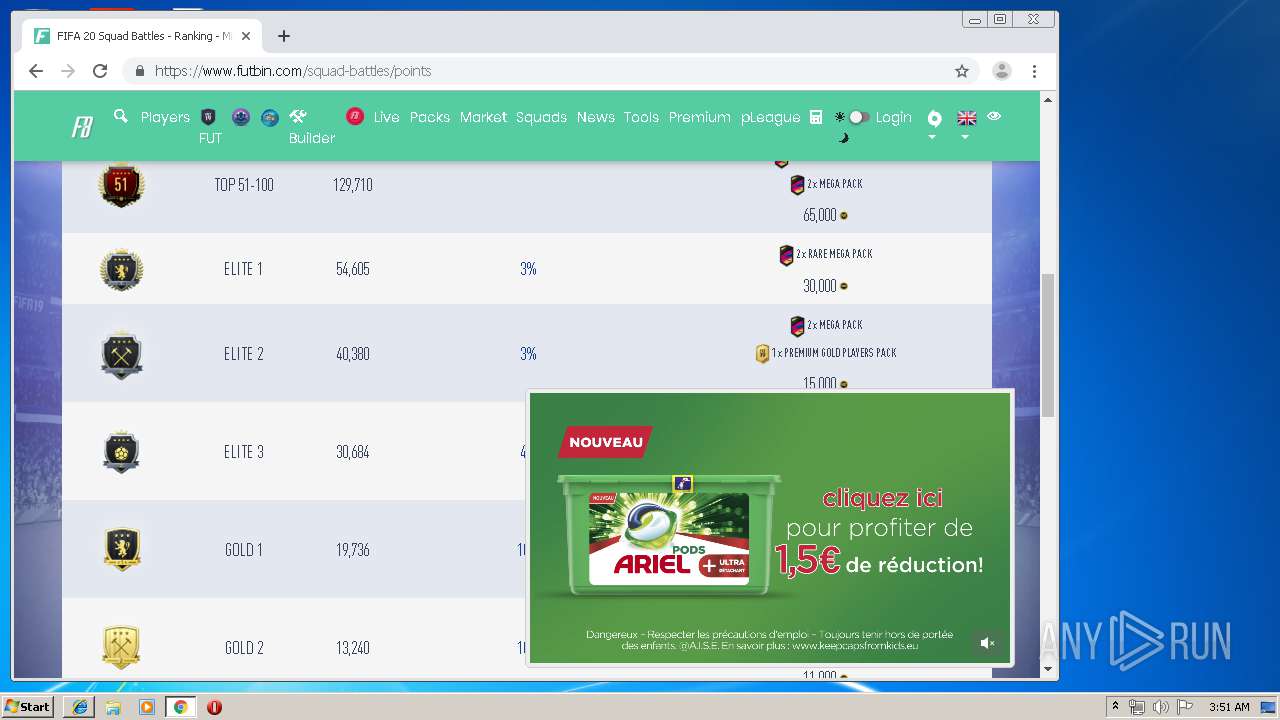Click the Login link
The image size is (1280, 720).
coord(893,117)
